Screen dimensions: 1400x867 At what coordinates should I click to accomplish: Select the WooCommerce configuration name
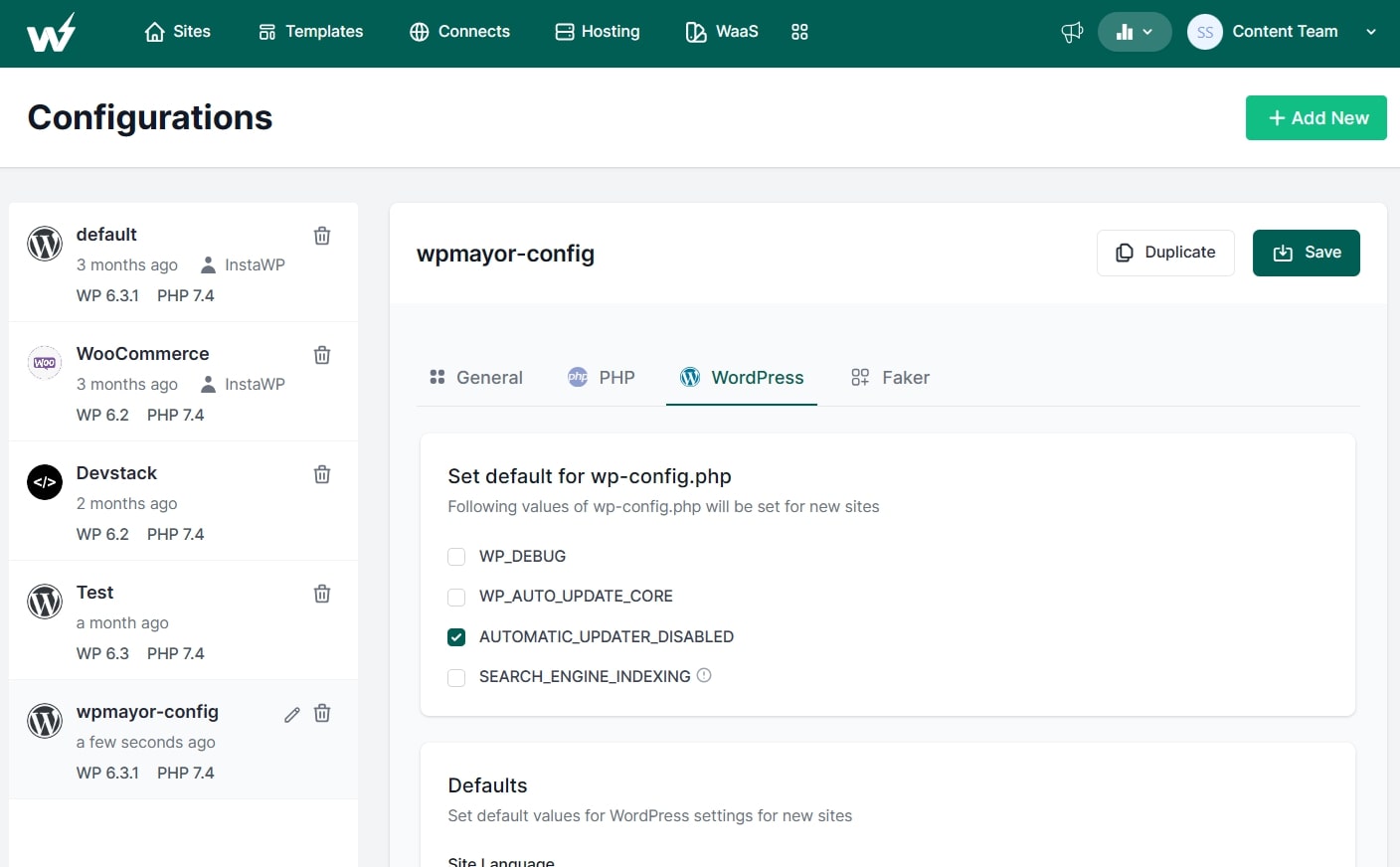tap(143, 354)
